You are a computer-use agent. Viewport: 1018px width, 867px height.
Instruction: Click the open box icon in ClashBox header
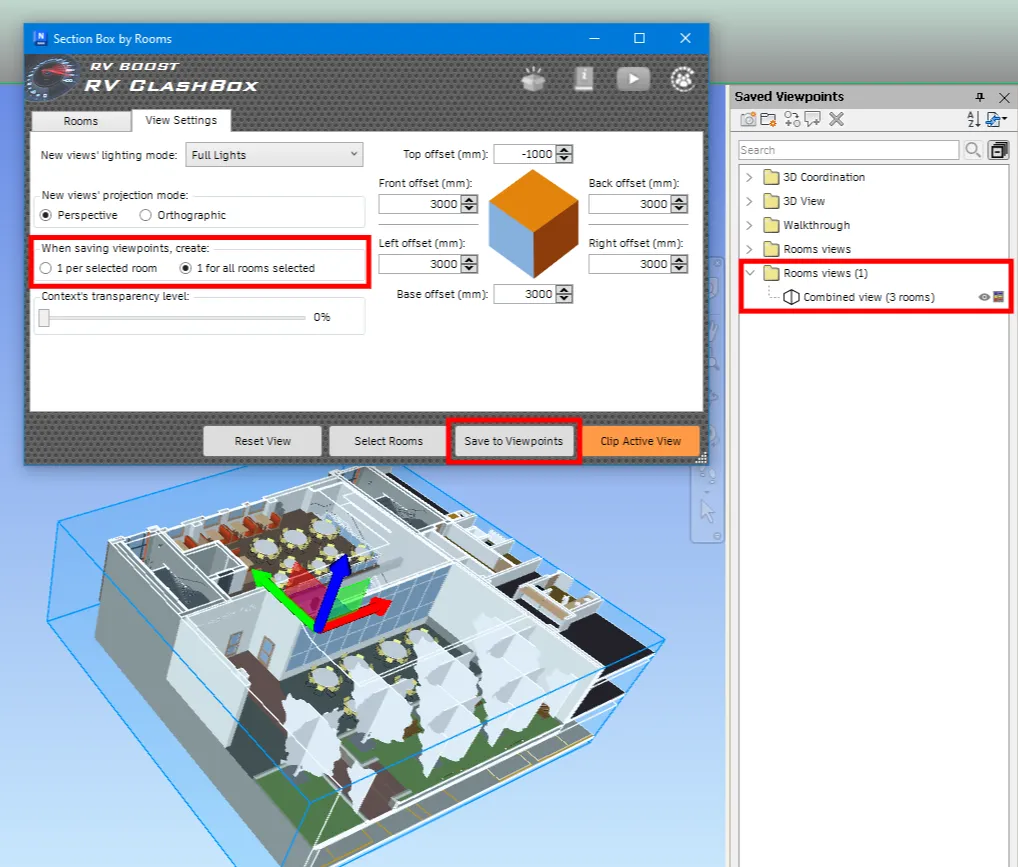tap(534, 79)
